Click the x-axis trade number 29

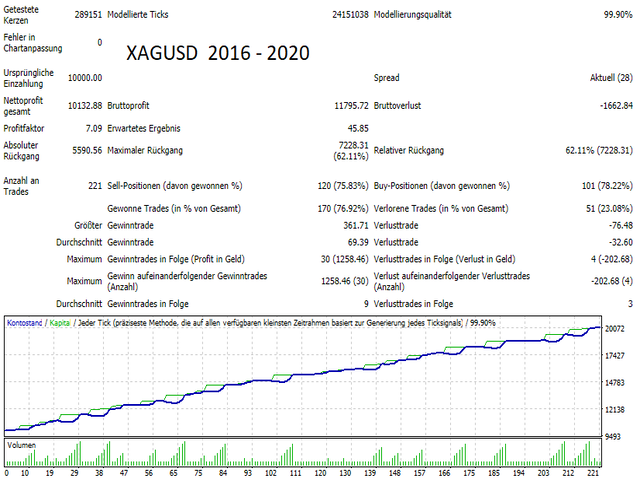coord(74,473)
